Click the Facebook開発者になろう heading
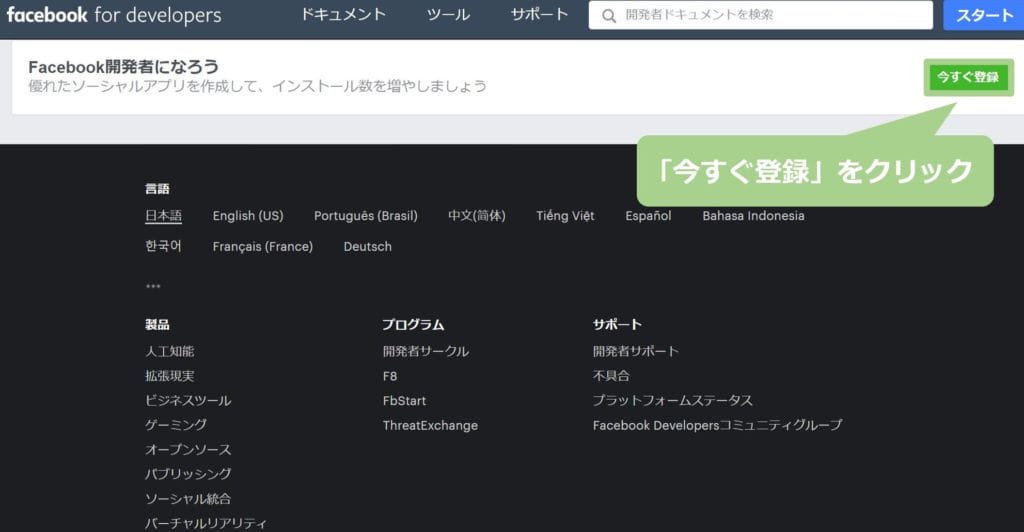The width and height of the screenshot is (1024, 532). 123,67
